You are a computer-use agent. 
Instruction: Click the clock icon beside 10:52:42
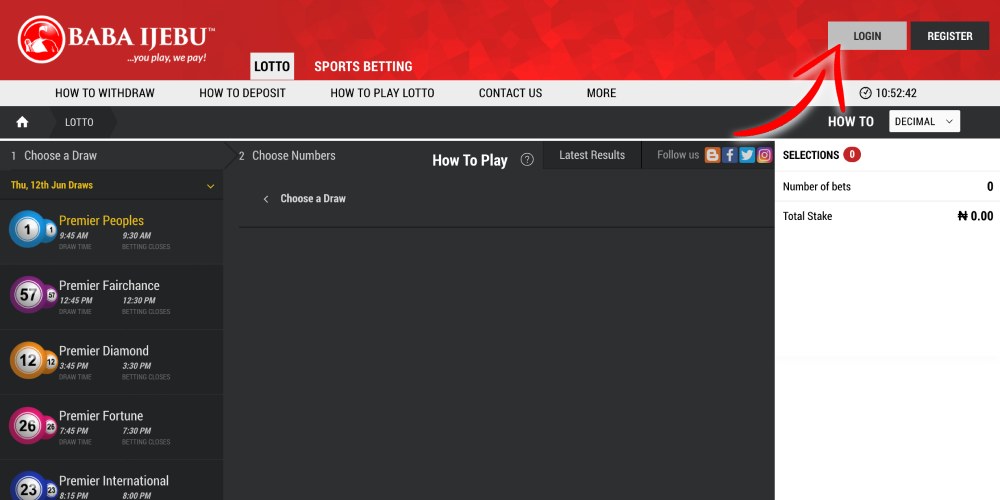tap(865, 93)
